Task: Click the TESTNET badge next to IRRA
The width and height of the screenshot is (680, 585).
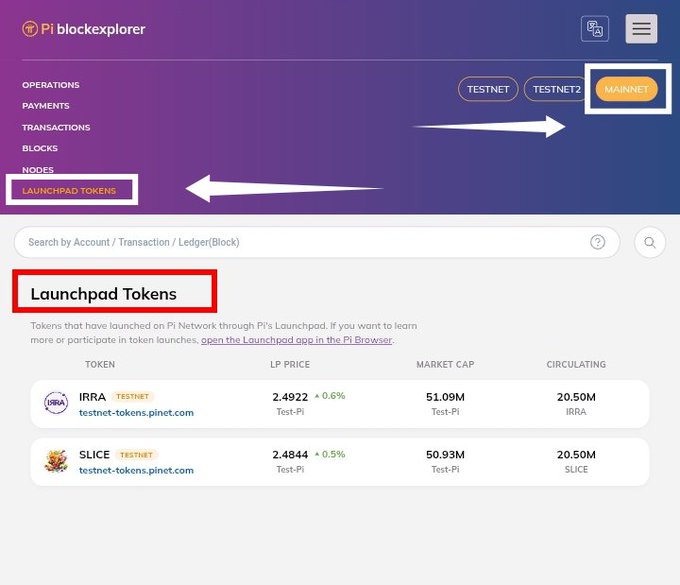Action: coord(133,396)
